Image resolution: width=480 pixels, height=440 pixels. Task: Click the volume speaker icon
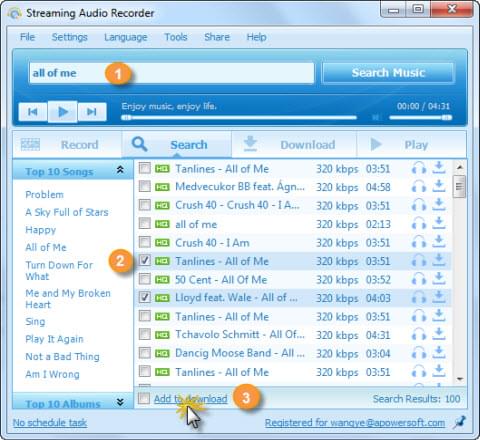(x=376, y=117)
